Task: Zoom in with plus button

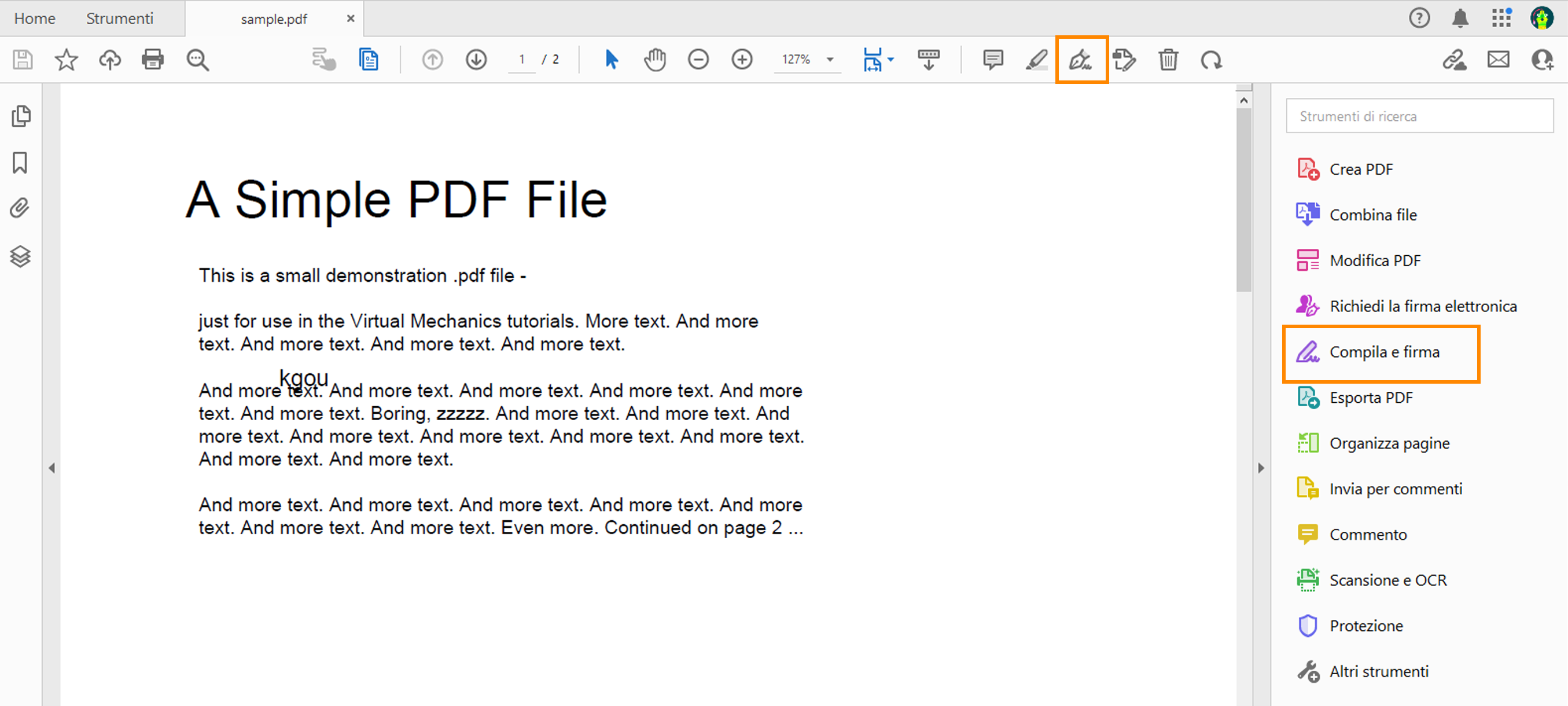Action: pos(742,60)
